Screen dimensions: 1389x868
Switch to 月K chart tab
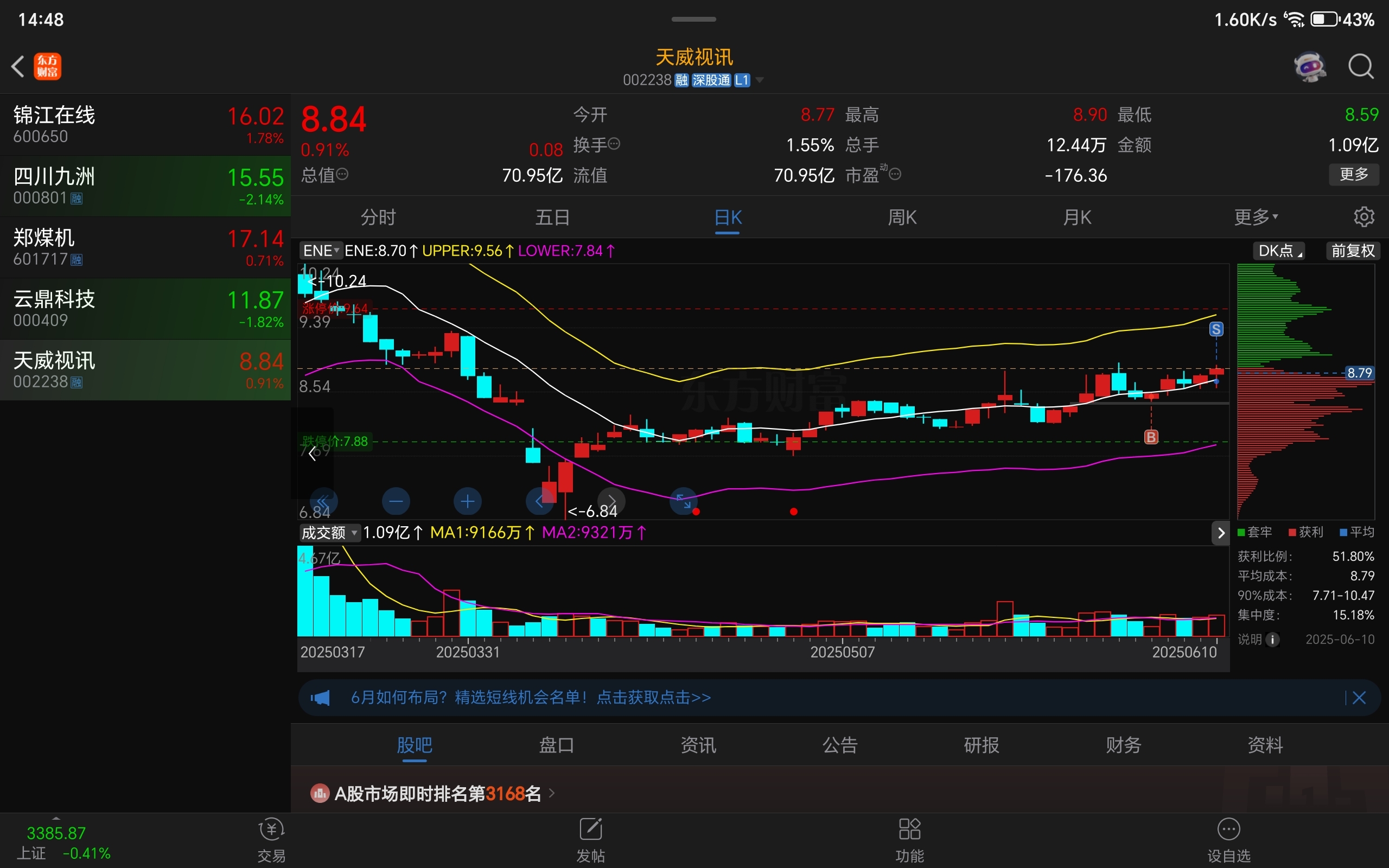(x=1077, y=217)
